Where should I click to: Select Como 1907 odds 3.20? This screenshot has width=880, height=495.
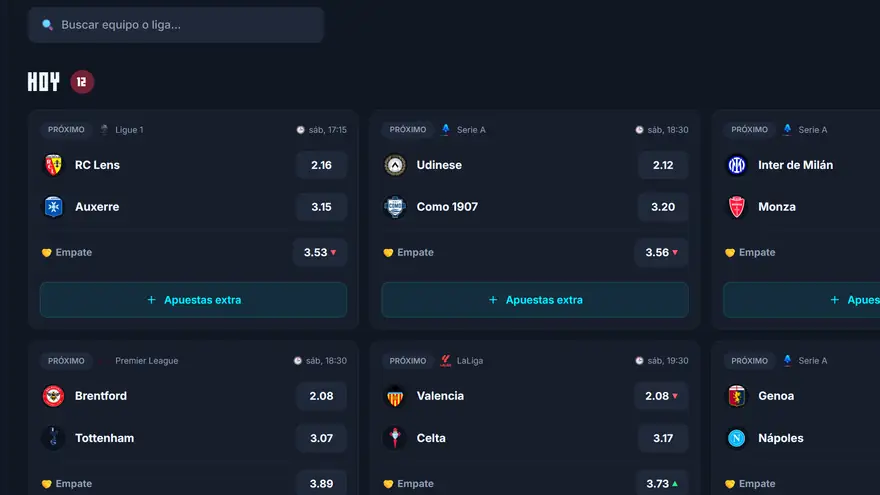click(663, 207)
